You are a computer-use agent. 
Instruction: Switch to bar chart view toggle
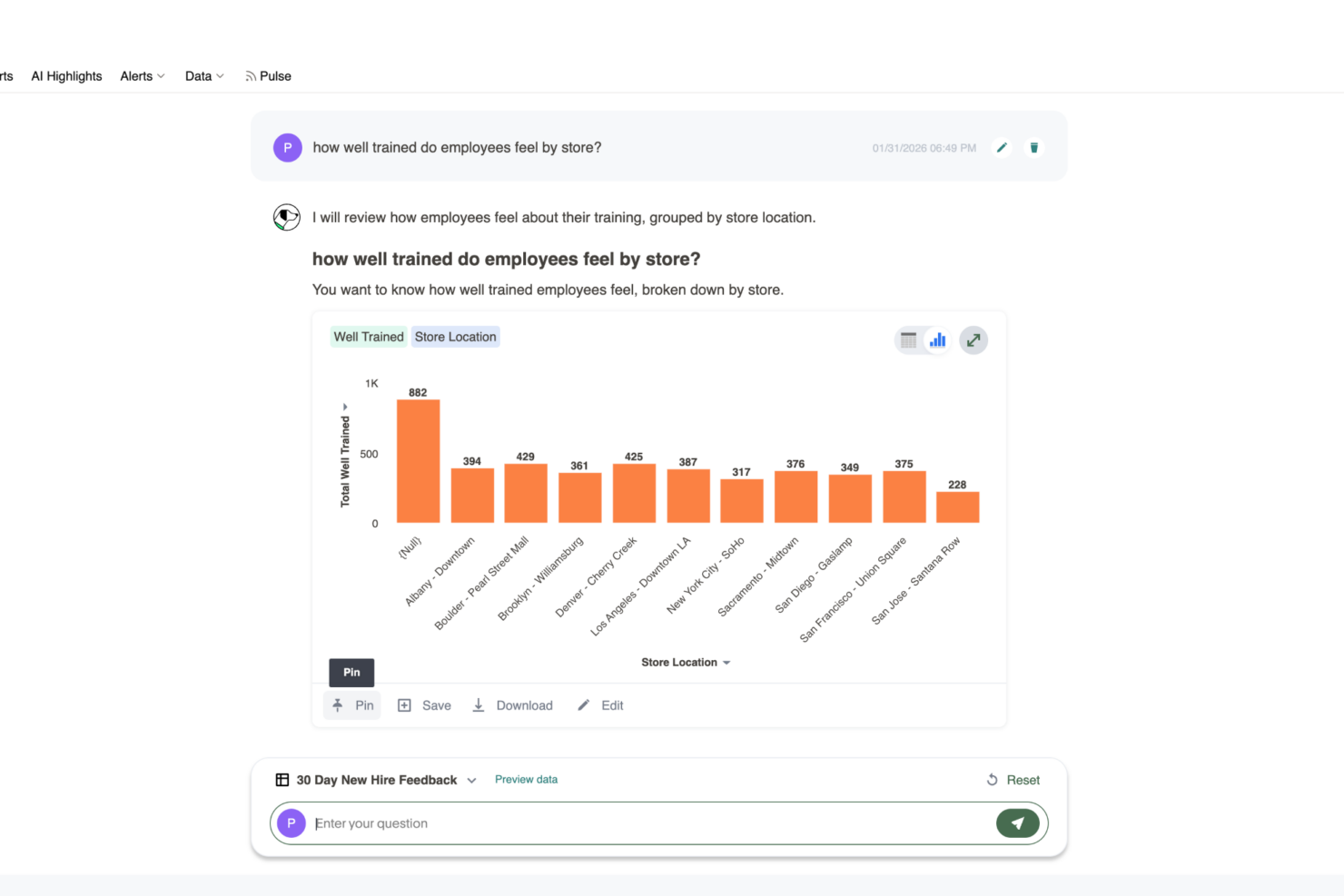point(937,340)
